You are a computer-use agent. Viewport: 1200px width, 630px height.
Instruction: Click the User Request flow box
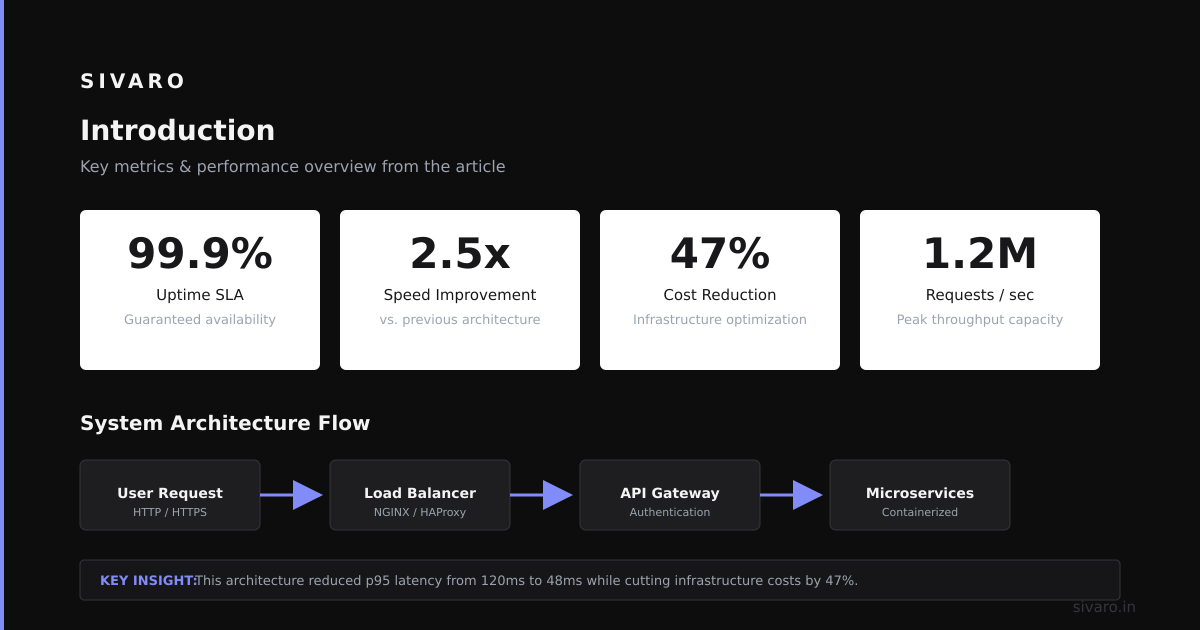[170, 495]
